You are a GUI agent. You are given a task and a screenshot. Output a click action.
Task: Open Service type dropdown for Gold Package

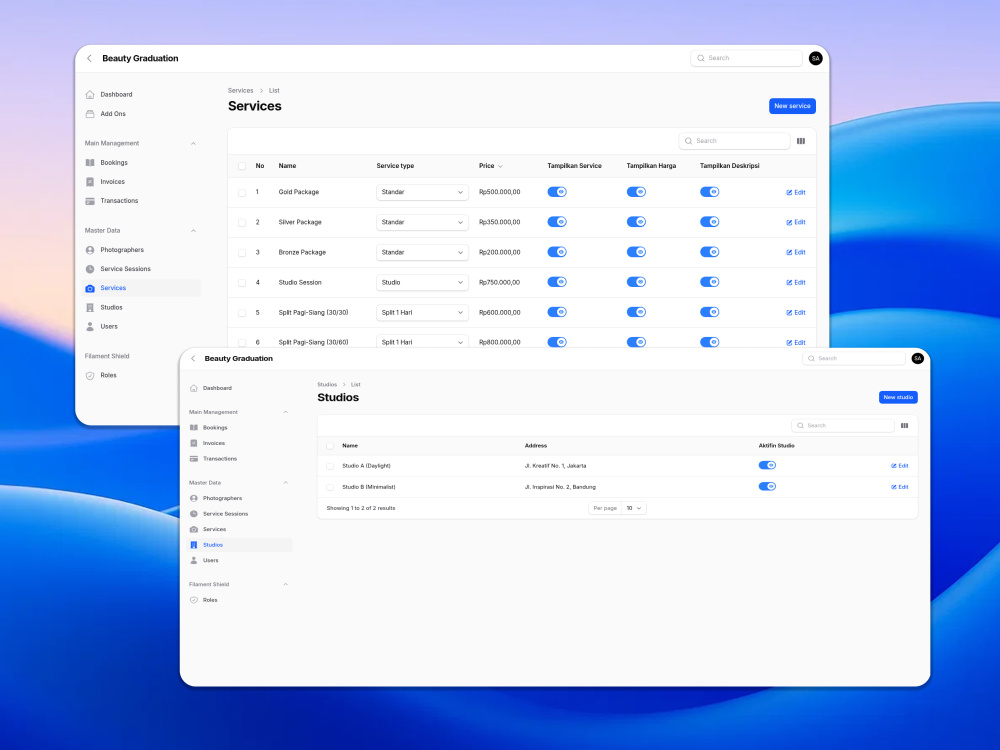(x=422, y=192)
